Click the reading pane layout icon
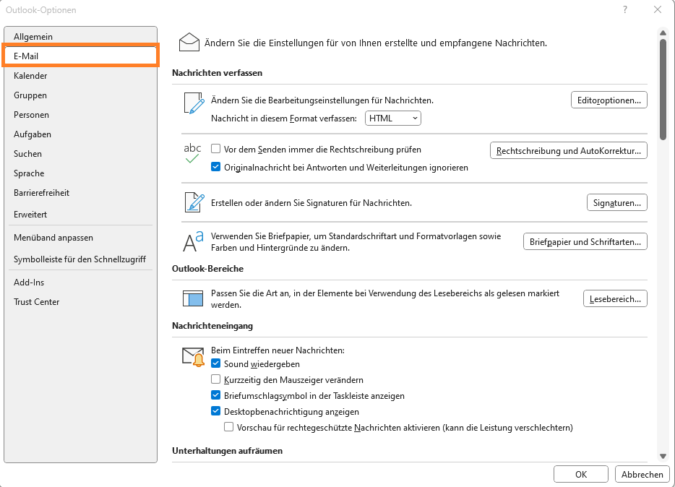The width and height of the screenshot is (675, 487). pos(193,298)
